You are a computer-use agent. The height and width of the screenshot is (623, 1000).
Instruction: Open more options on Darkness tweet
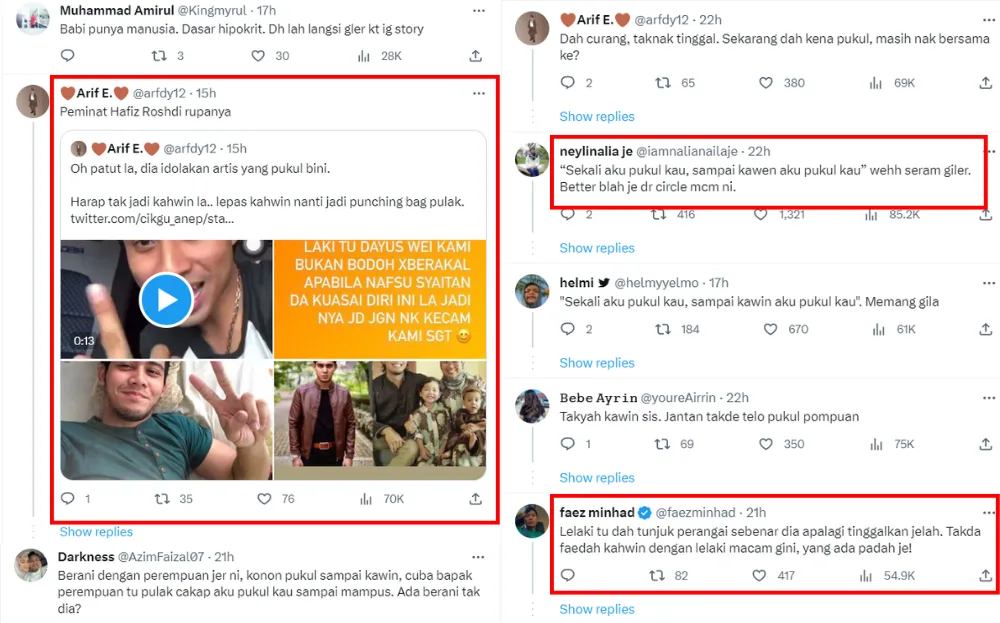click(478, 555)
